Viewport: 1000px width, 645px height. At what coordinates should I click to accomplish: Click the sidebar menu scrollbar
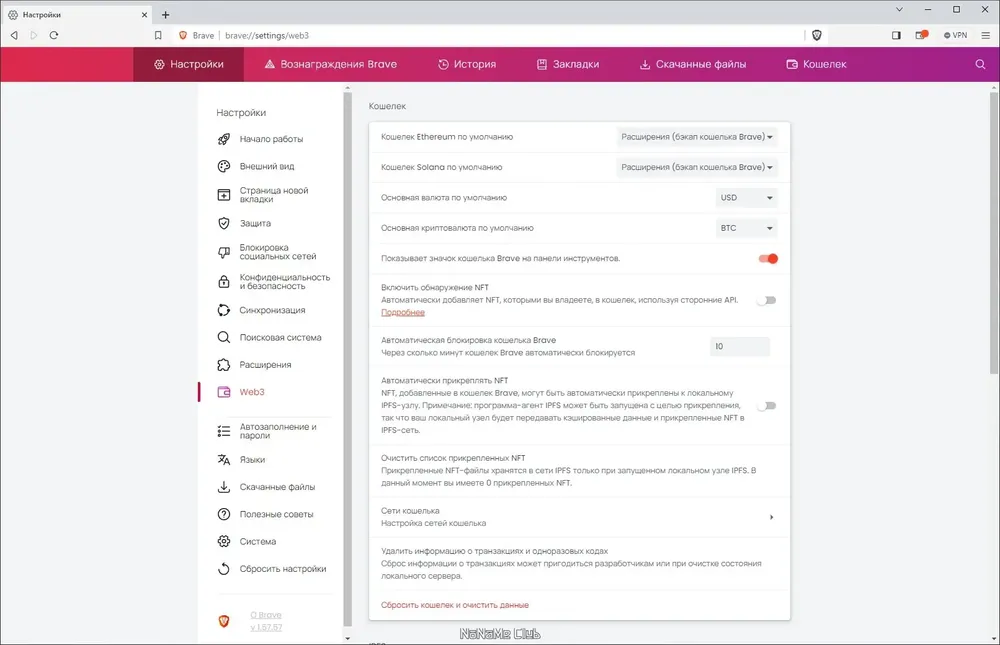(x=348, y=359)
